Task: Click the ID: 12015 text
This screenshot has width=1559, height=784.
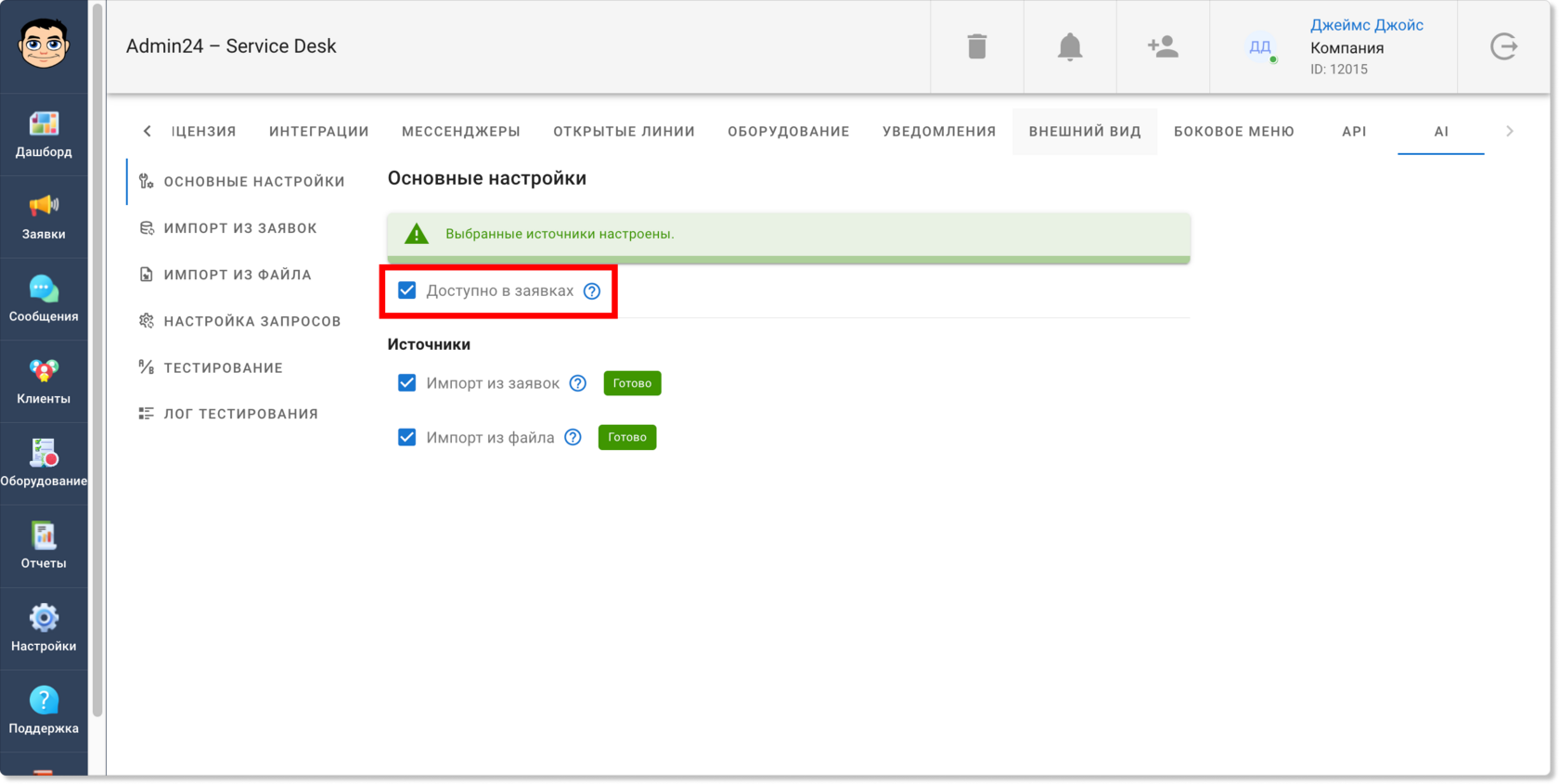Action: click(1339, 70)
